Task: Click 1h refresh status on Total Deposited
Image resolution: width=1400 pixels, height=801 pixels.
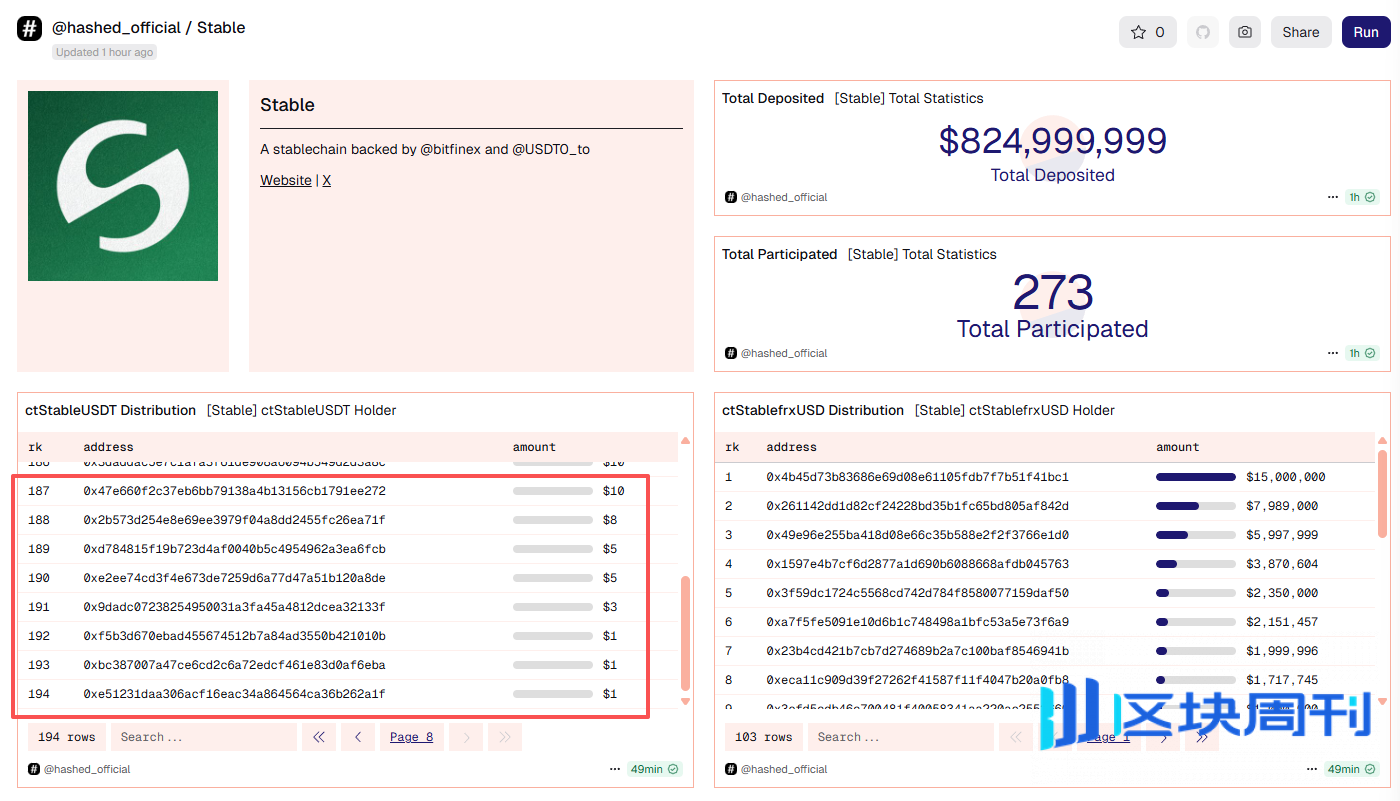Action: point(1361,197)
